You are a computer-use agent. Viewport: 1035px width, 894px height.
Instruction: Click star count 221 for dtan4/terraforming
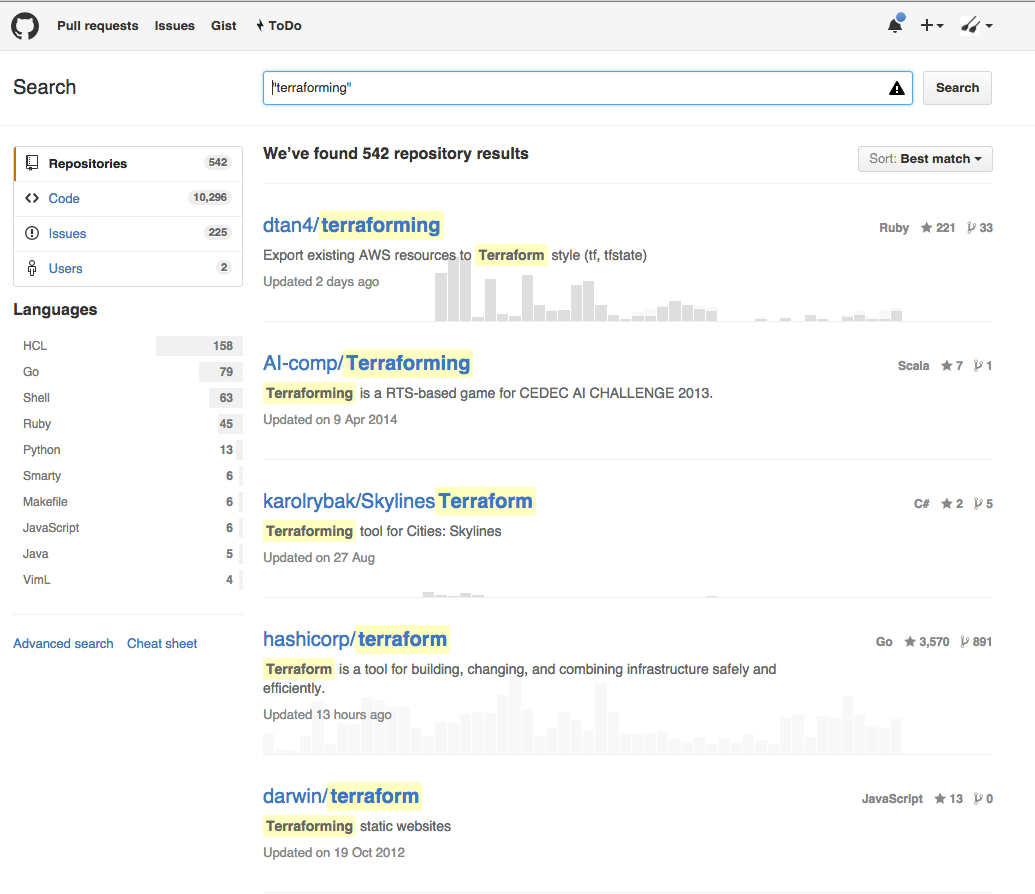(x=938, y=228)
